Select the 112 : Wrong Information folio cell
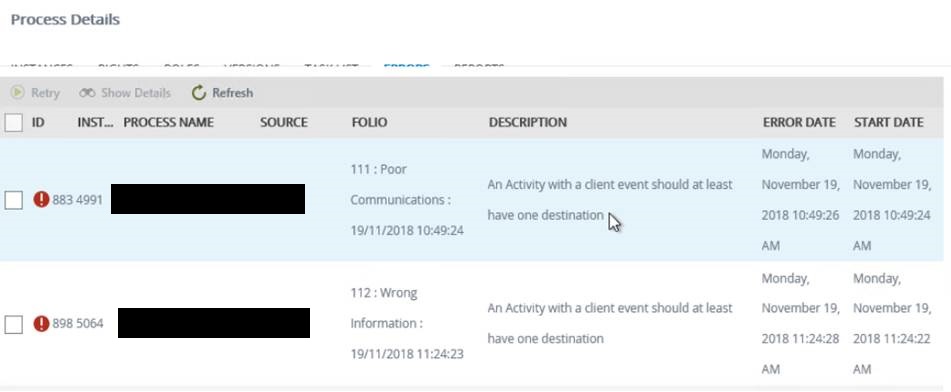The height and width of the screenshot is (392, 951). tap(407, 323)
